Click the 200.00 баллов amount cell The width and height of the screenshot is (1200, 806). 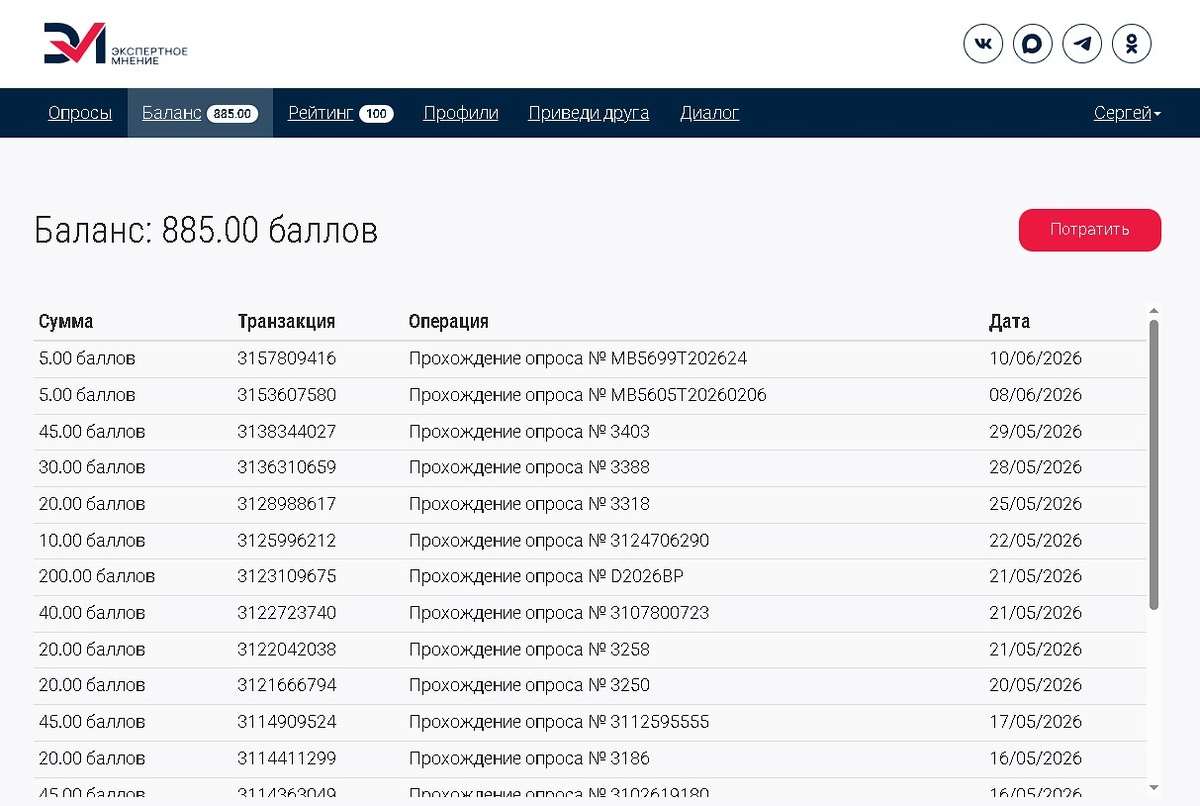click(x=97, y=576)
